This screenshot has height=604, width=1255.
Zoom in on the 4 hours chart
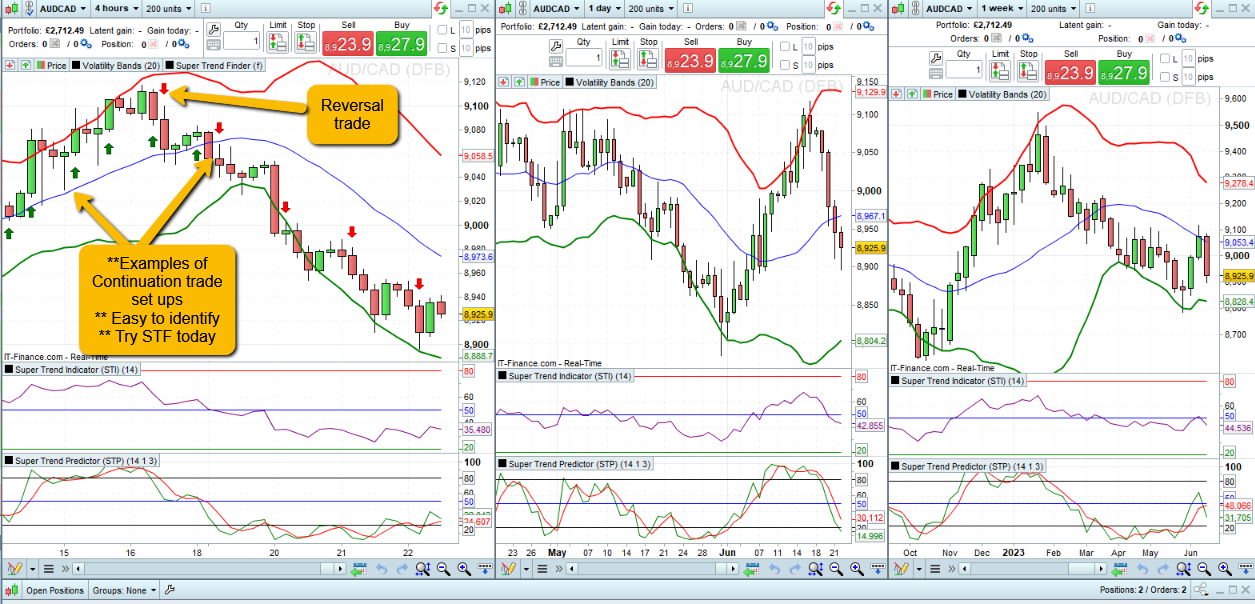[464, 569]
